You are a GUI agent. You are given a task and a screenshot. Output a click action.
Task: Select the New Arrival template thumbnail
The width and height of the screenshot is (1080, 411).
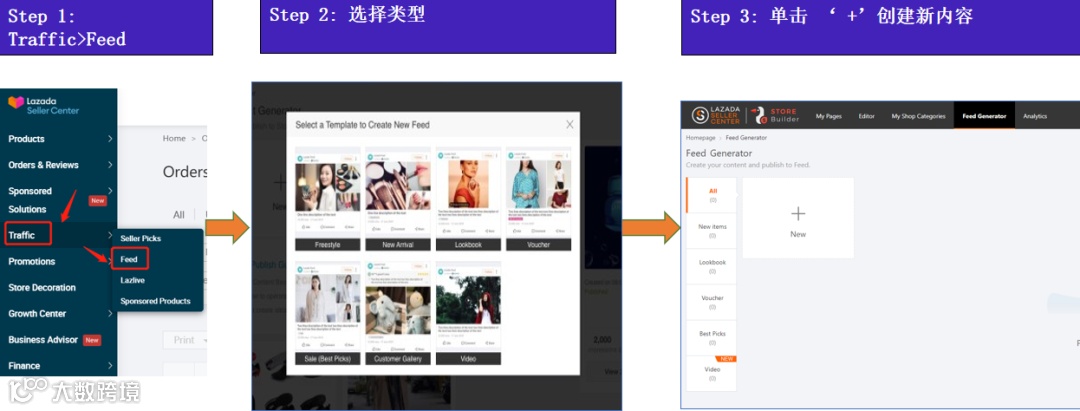(x=398, y=191)
